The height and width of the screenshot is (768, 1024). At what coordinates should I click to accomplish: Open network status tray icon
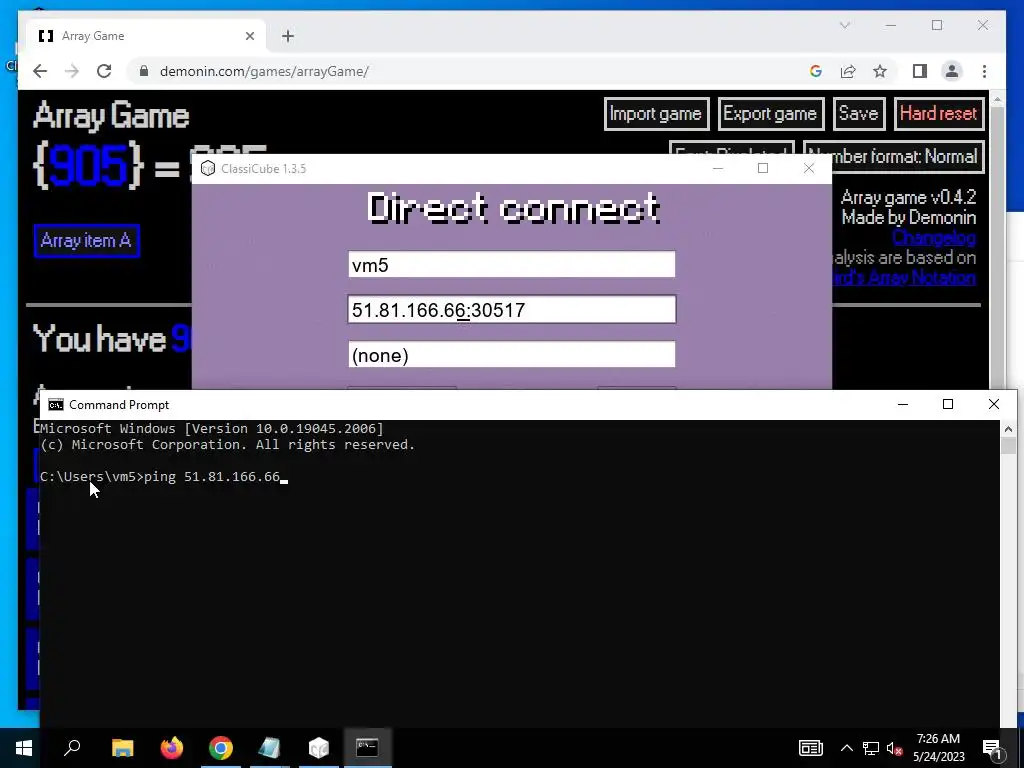tap(871, 748)
